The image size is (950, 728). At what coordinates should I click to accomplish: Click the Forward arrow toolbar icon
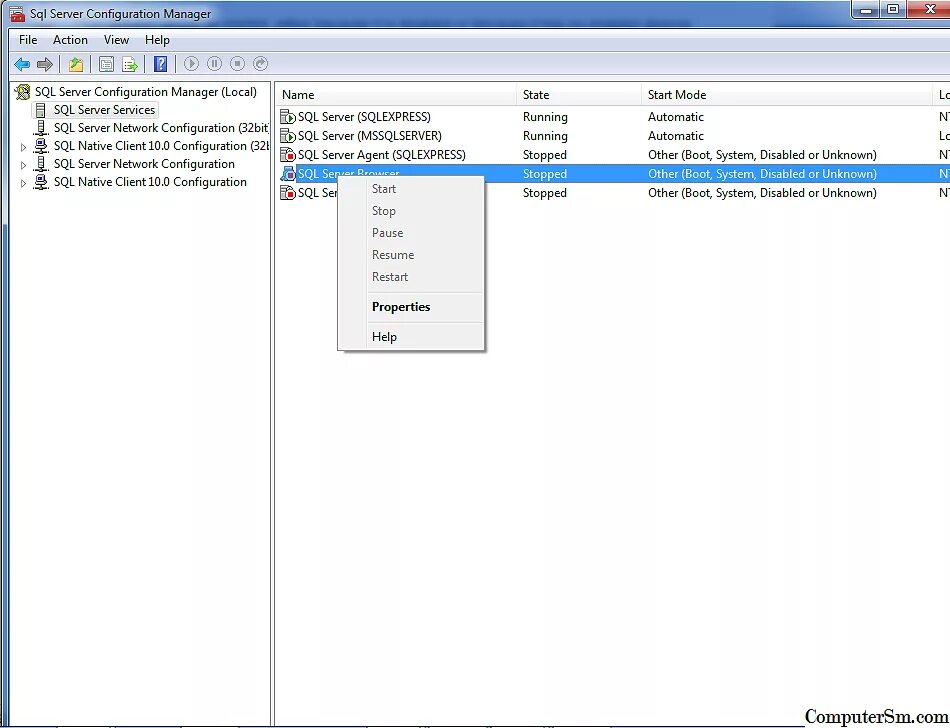tap(45, 64)
